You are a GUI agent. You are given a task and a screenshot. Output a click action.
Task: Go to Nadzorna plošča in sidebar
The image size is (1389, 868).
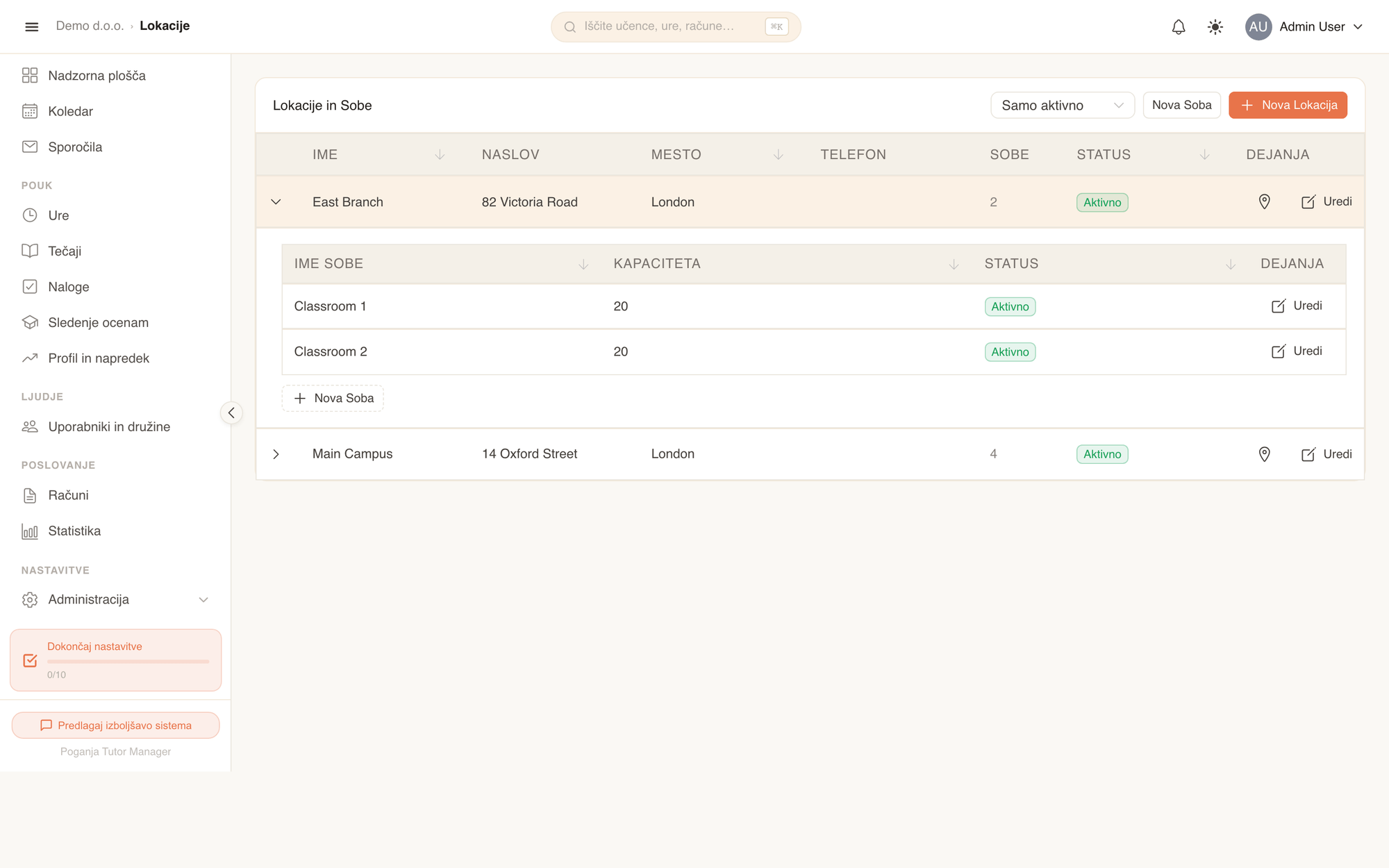pos(97,76)
